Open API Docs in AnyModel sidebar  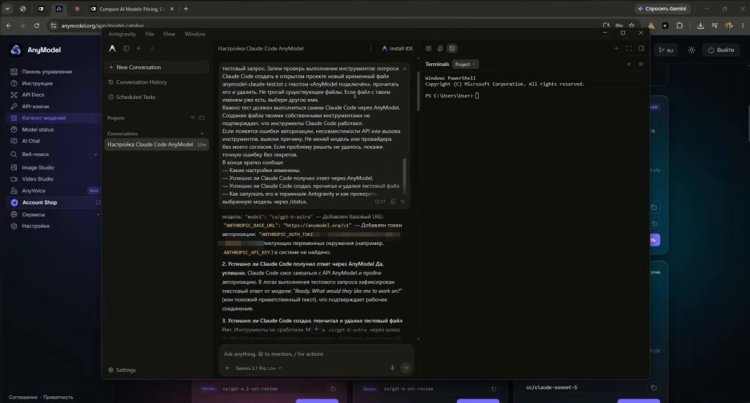tap(33, 95)
